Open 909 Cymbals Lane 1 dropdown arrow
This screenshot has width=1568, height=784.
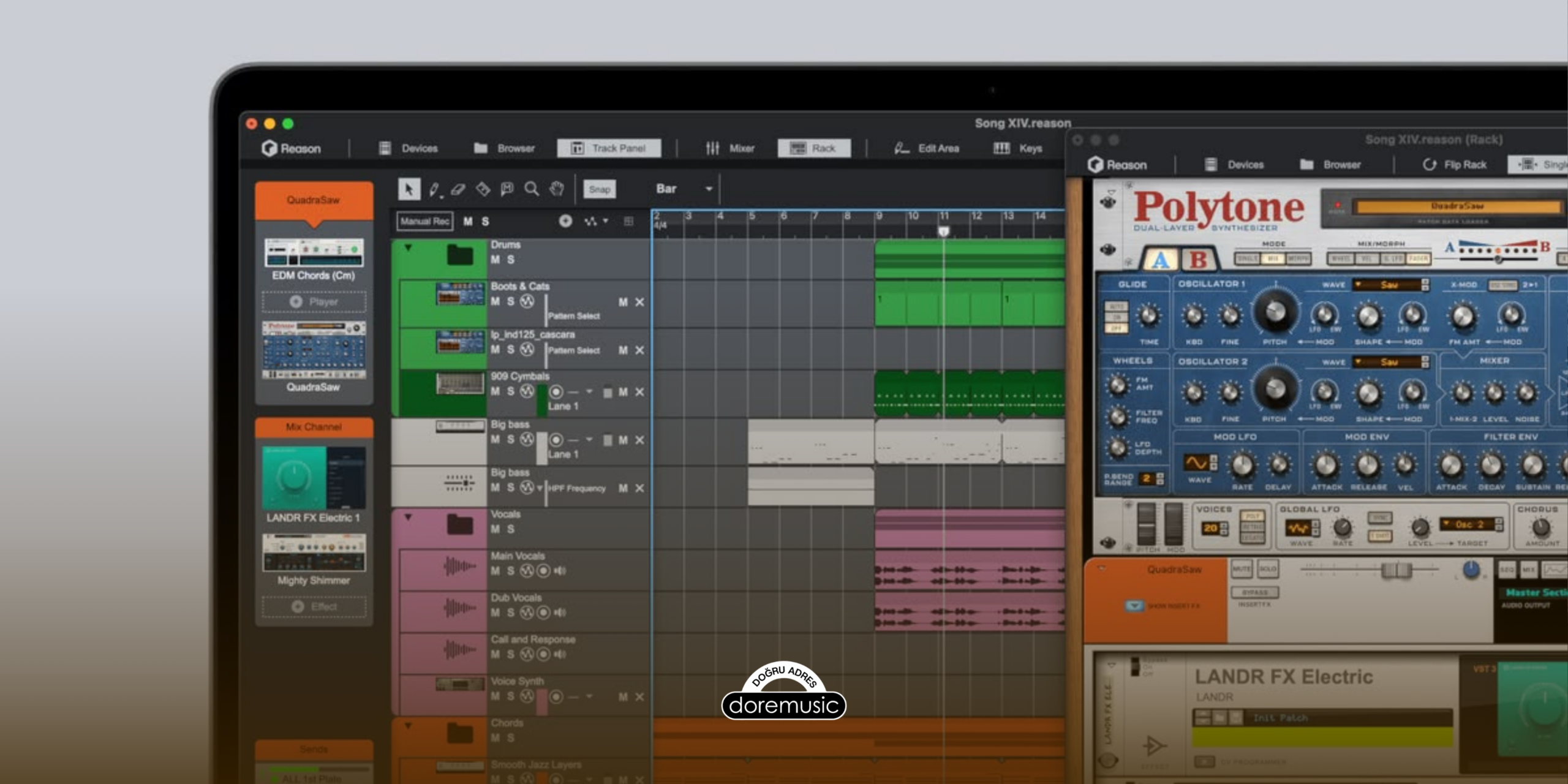(x=589, y=391)
